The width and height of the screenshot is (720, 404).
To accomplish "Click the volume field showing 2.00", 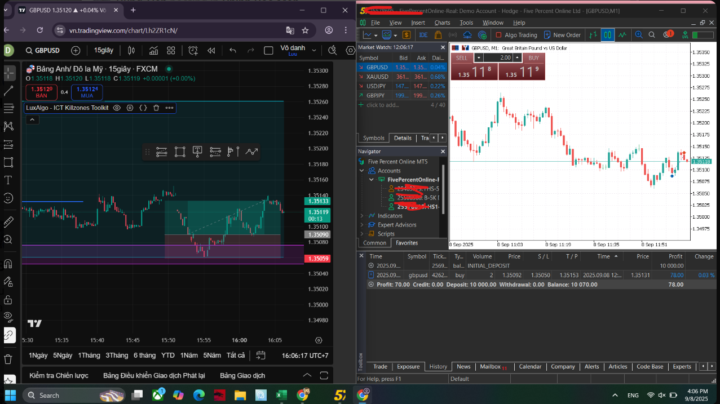I will point(501,58).
